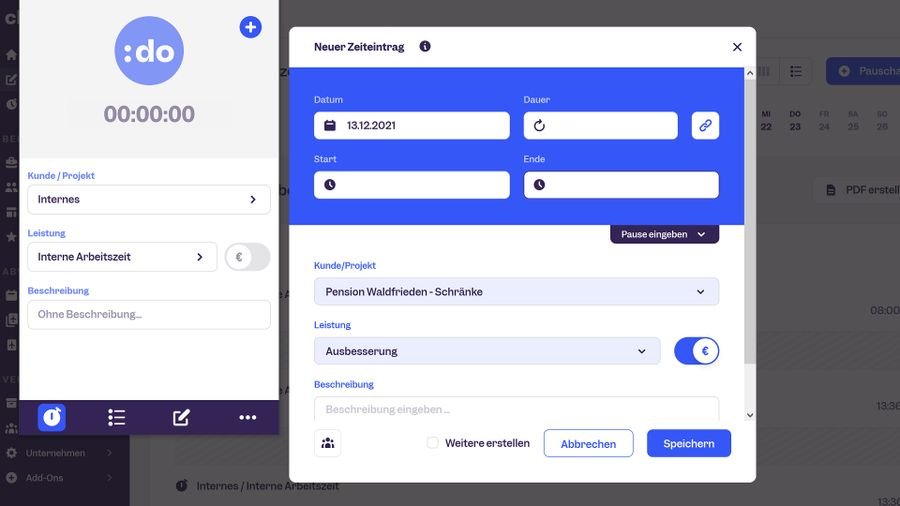Open the list view icon in bottom bar
This screenshot has width=900, height=506.
[116, 417]
